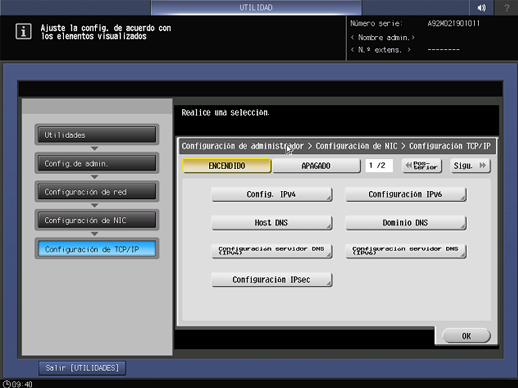Open Config. IPv4 settings
The width and height of the screenshot is (518, 388).
(272, 194)
